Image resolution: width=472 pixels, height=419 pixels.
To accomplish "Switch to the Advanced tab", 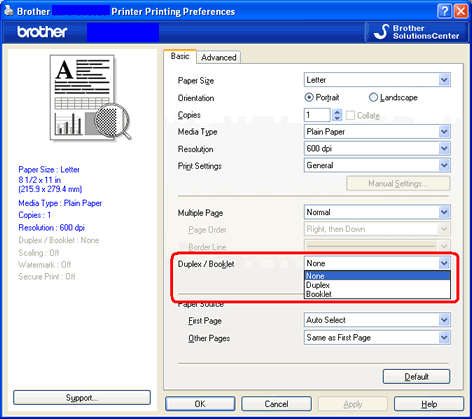I will [219, 57].
